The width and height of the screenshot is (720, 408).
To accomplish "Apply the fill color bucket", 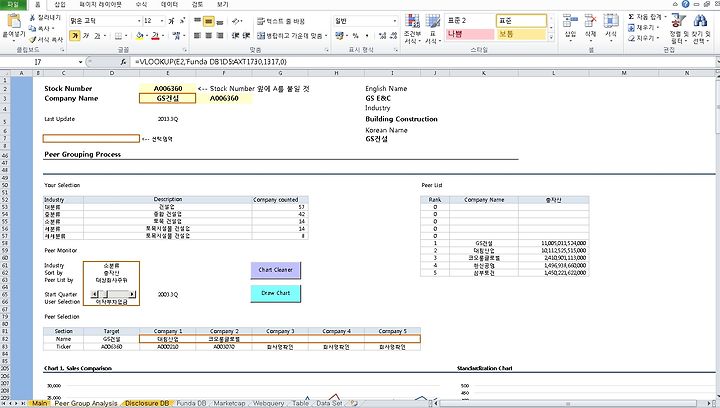I will 140,36.
